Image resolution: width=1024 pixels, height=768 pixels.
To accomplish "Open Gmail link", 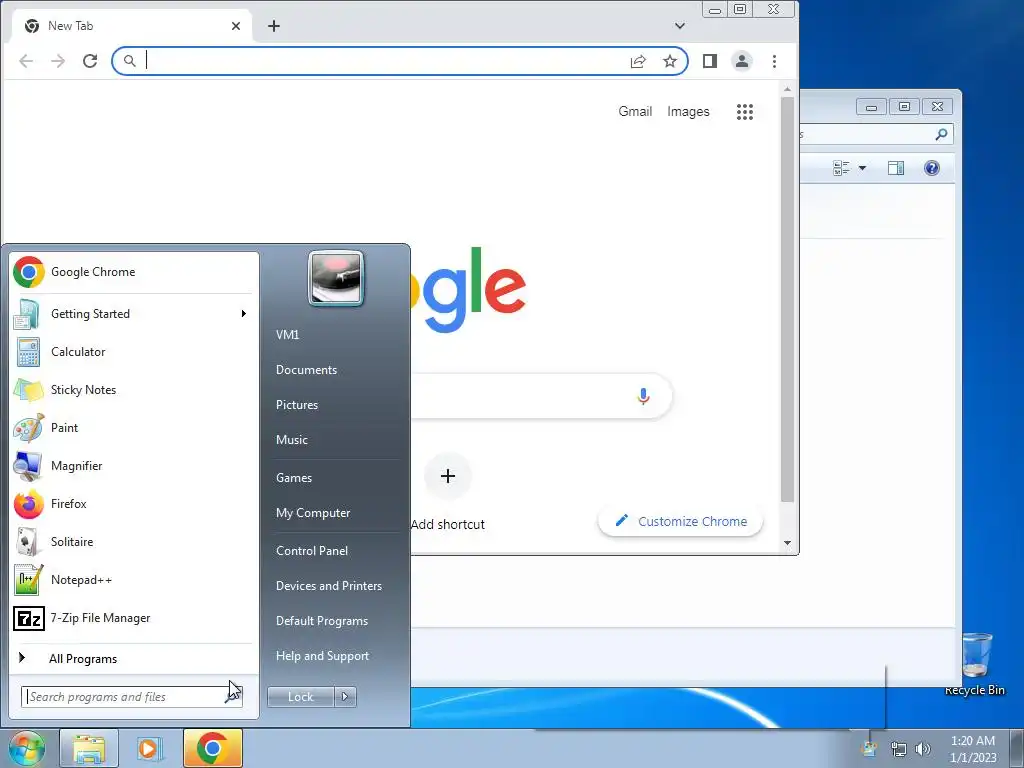I will 635,112.
